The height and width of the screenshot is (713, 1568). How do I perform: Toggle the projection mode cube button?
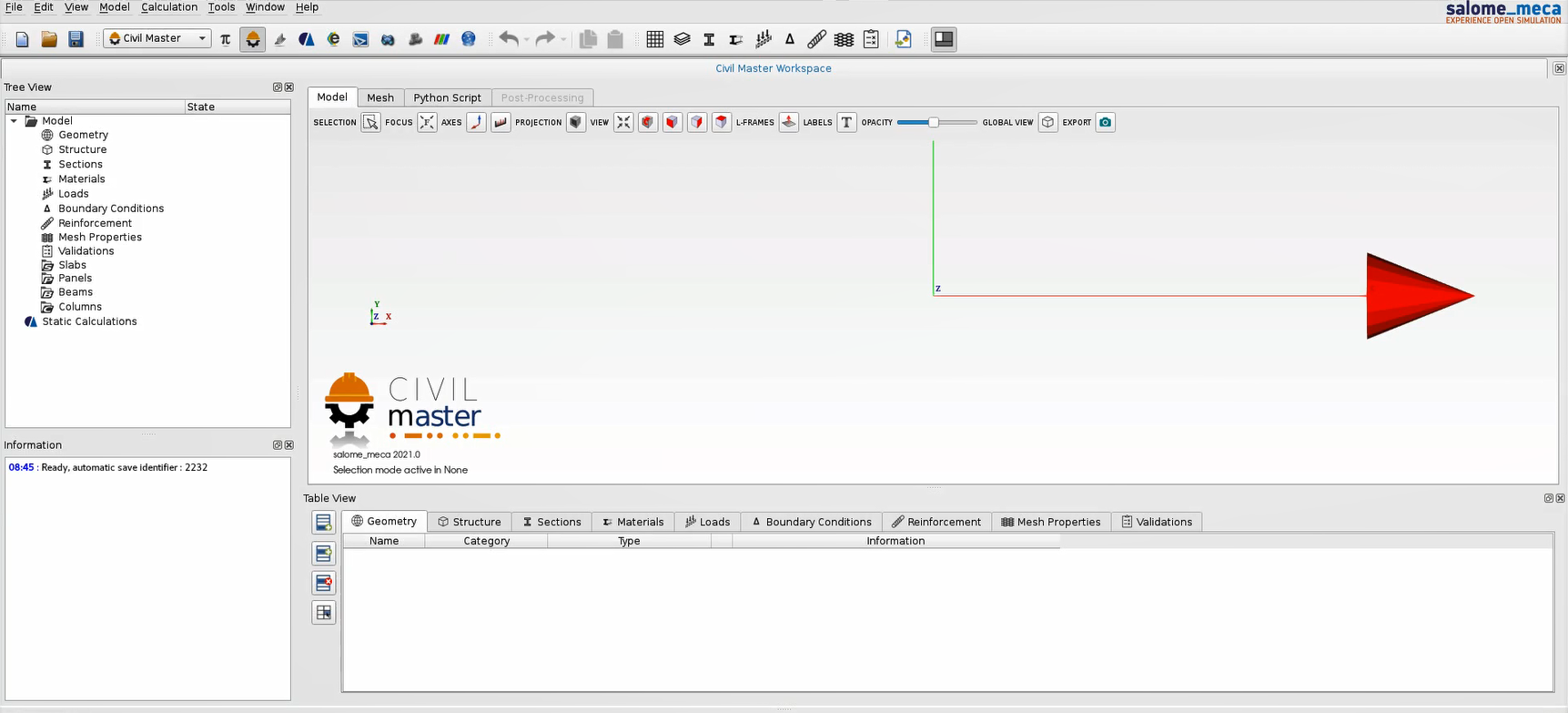tap(575, 122)
